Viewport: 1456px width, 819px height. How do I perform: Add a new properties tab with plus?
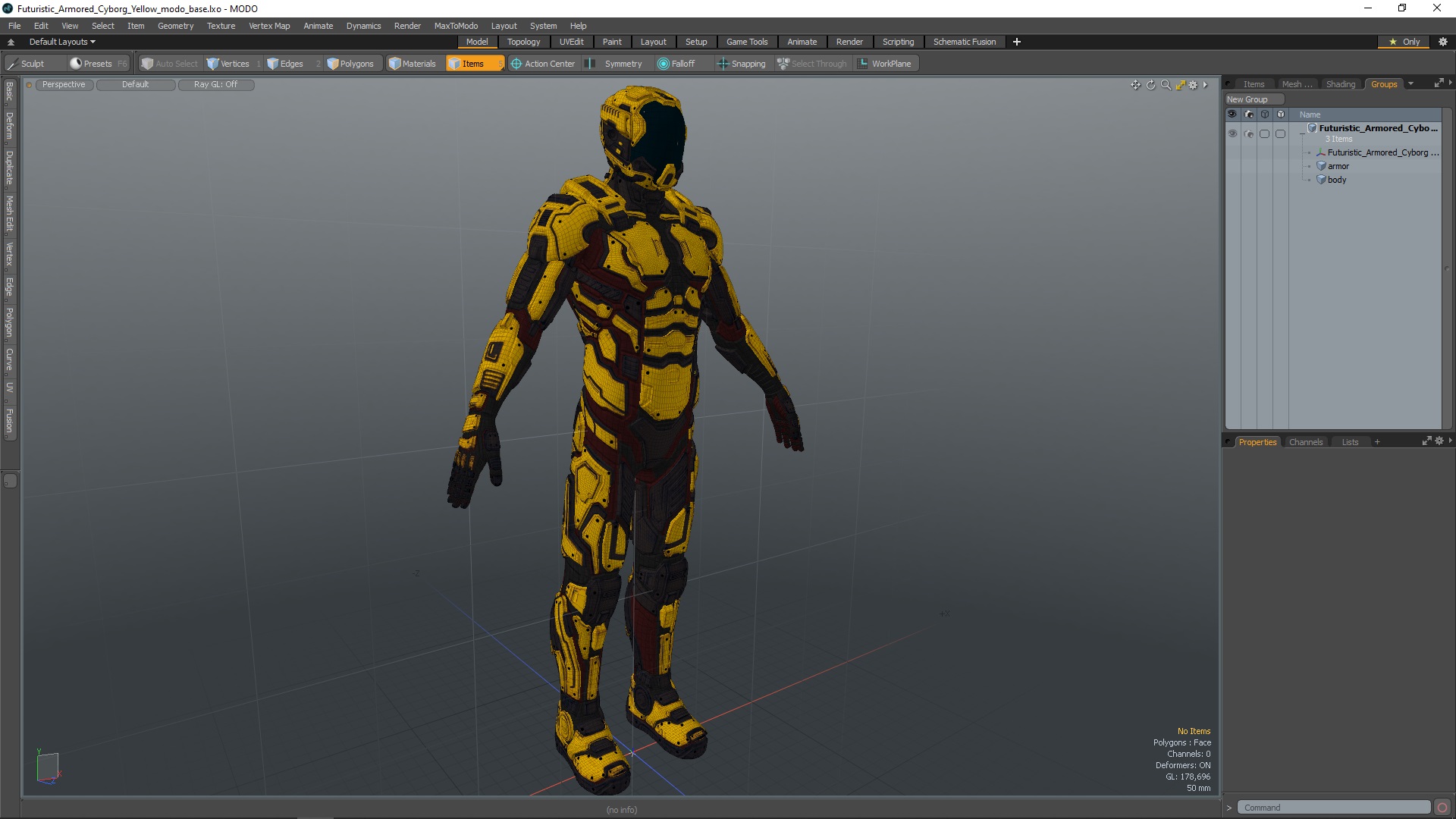[x=1377, y=442]
